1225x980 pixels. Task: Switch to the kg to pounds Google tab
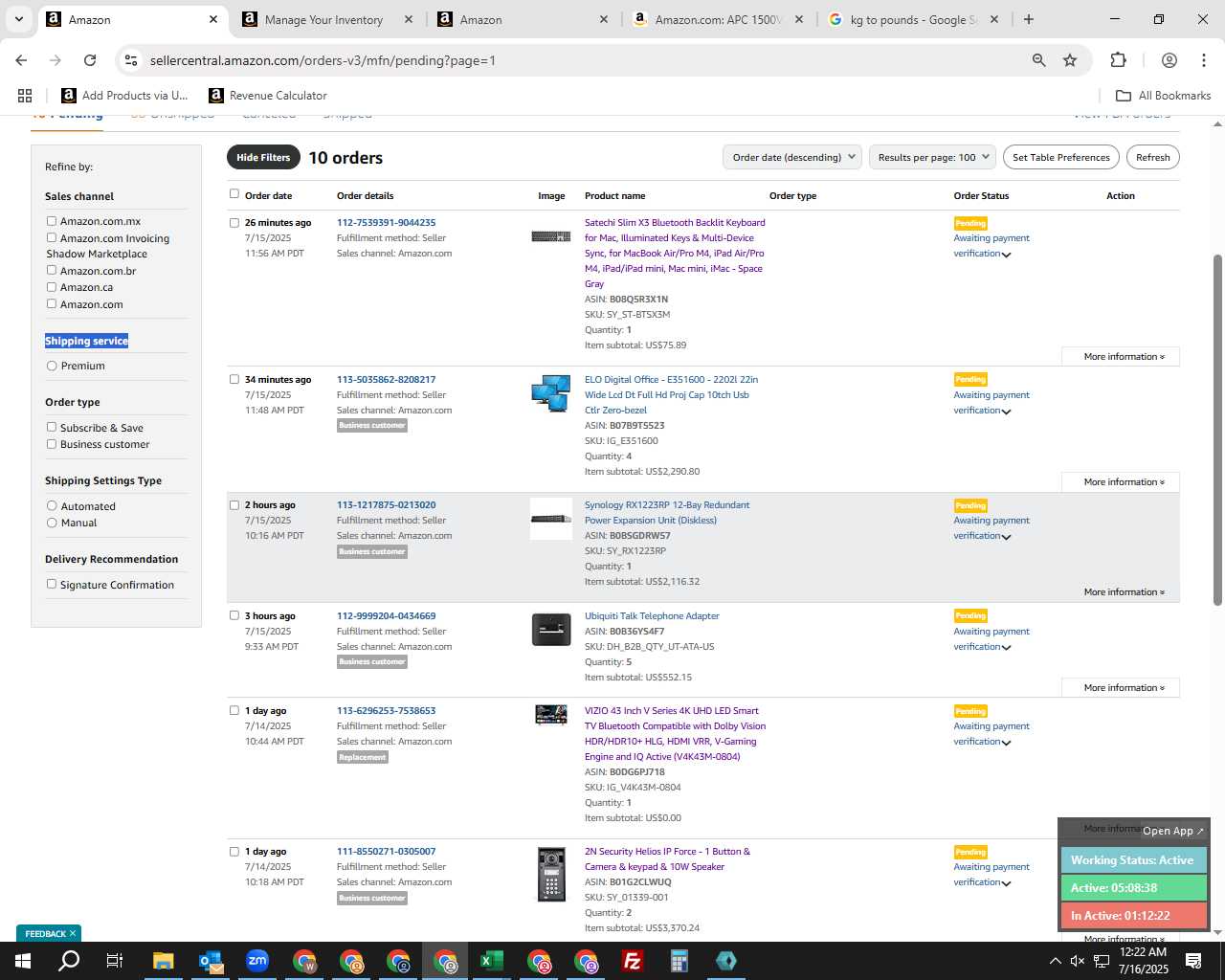click(911, 19)
